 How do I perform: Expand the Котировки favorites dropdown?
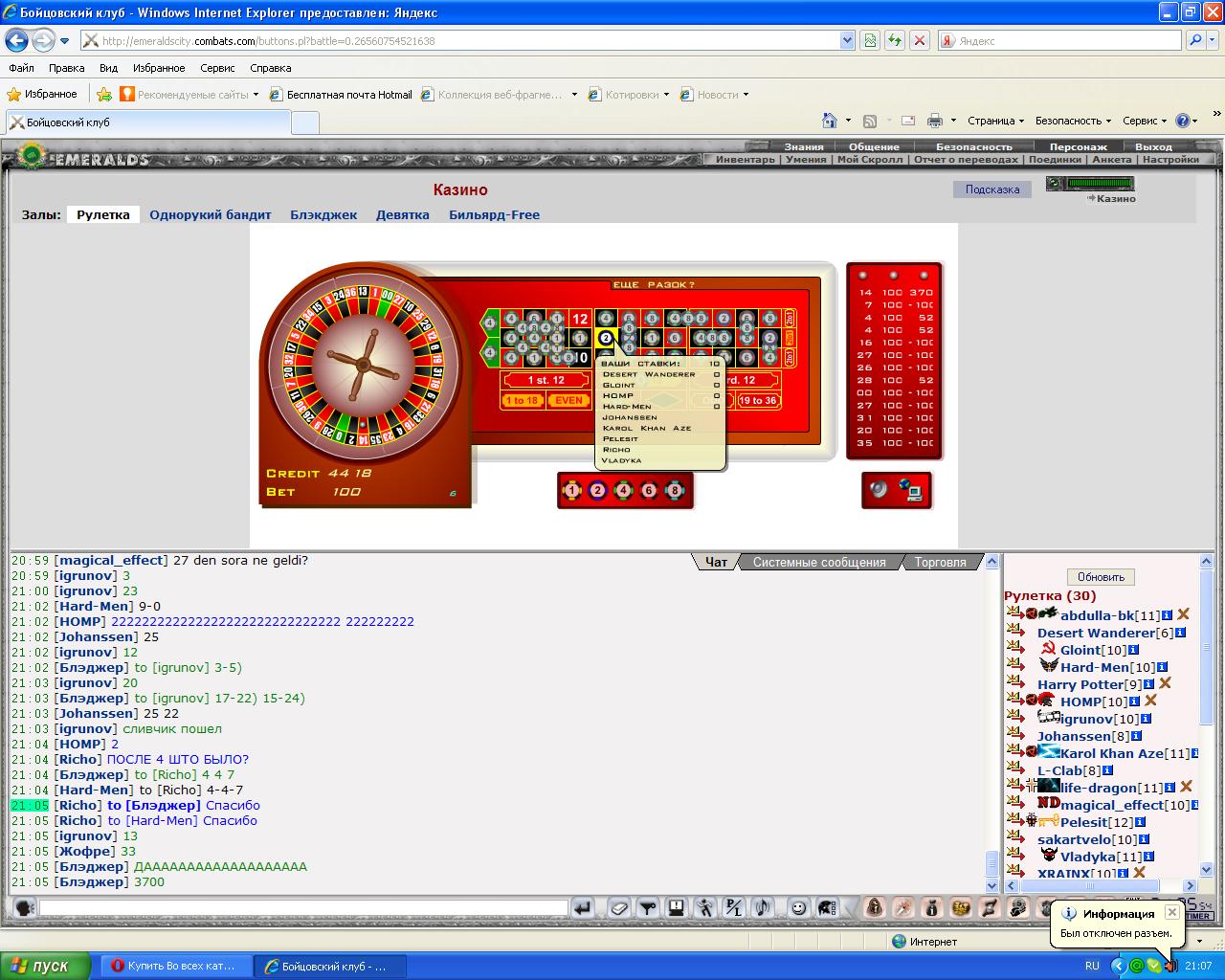[x=666, y=95]
